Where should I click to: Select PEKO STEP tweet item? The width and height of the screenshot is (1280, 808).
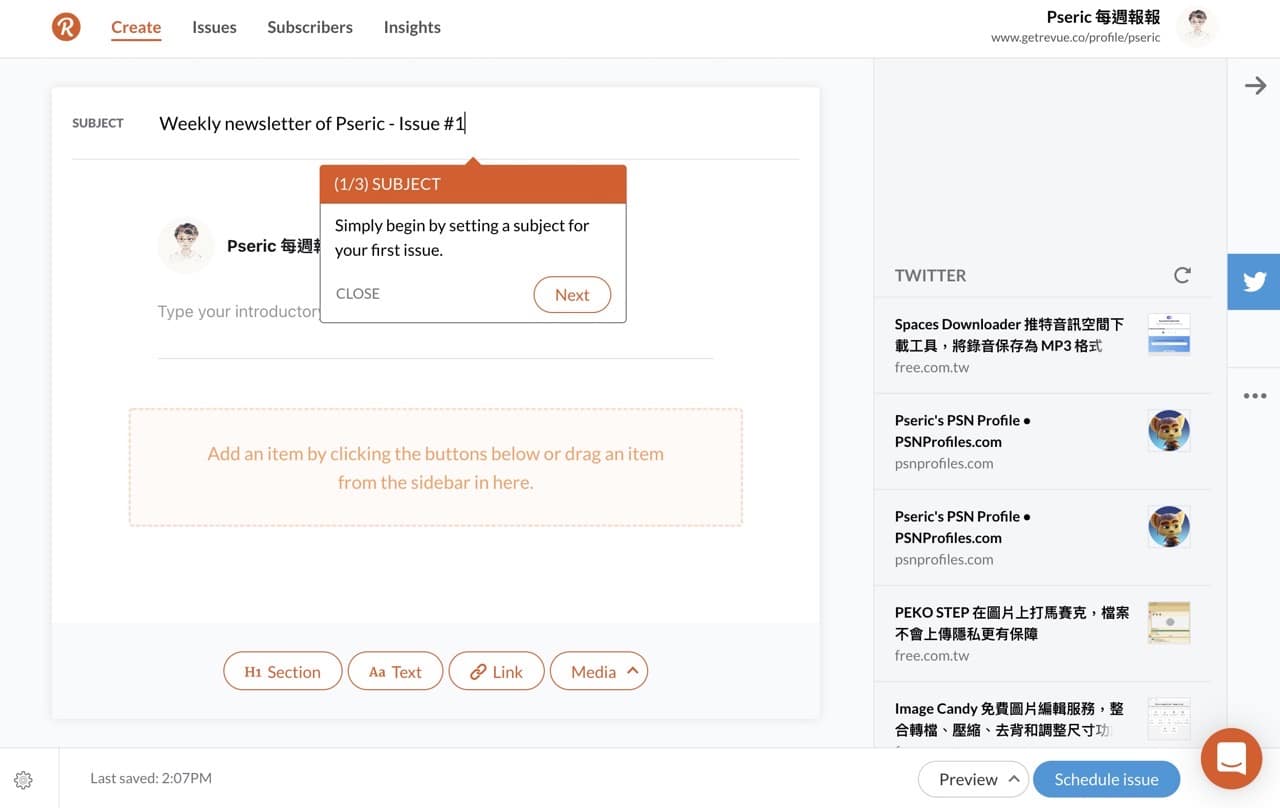[x=1042, y=634]
